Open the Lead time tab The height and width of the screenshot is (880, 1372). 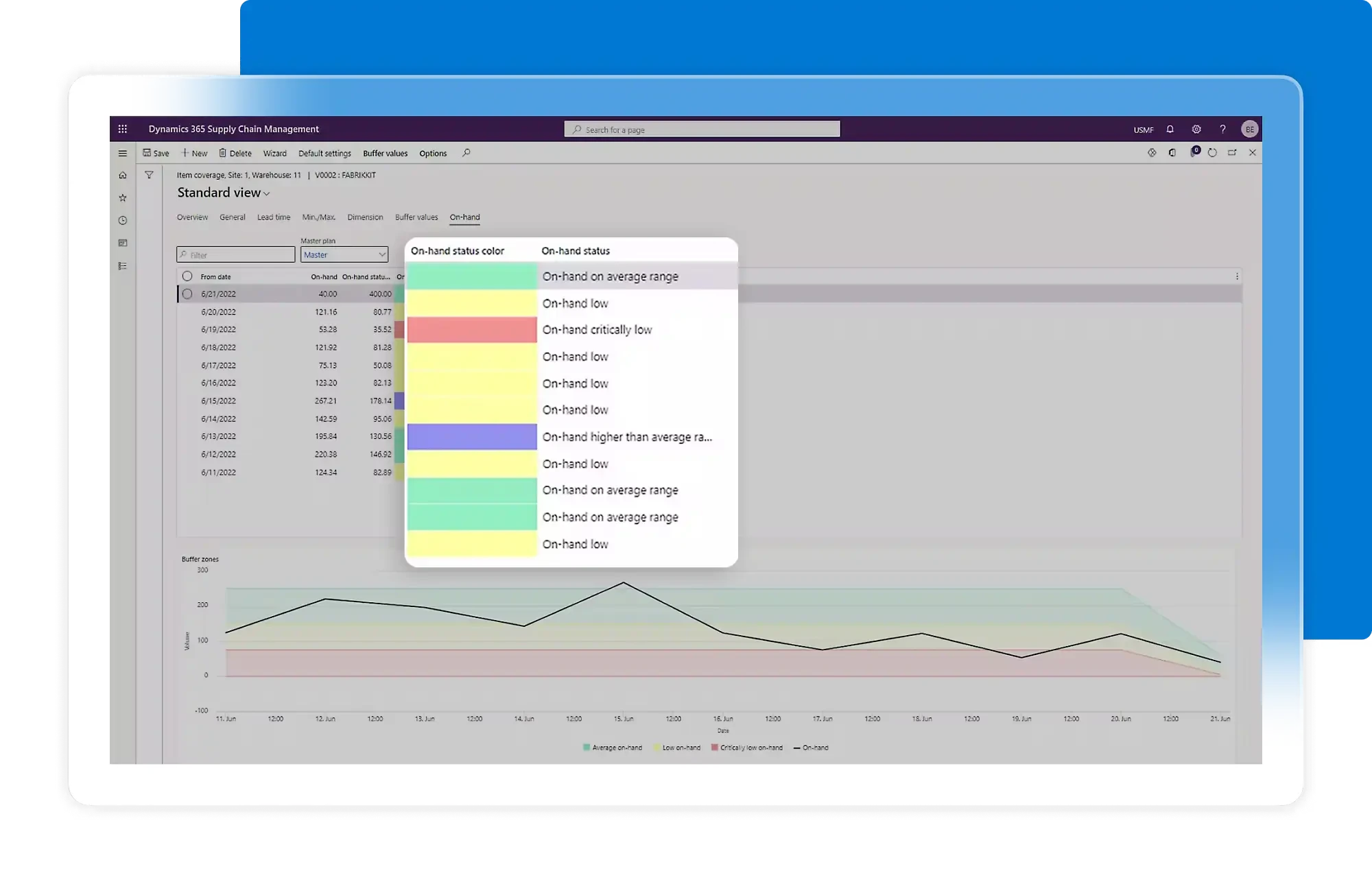tap(274, 217)
